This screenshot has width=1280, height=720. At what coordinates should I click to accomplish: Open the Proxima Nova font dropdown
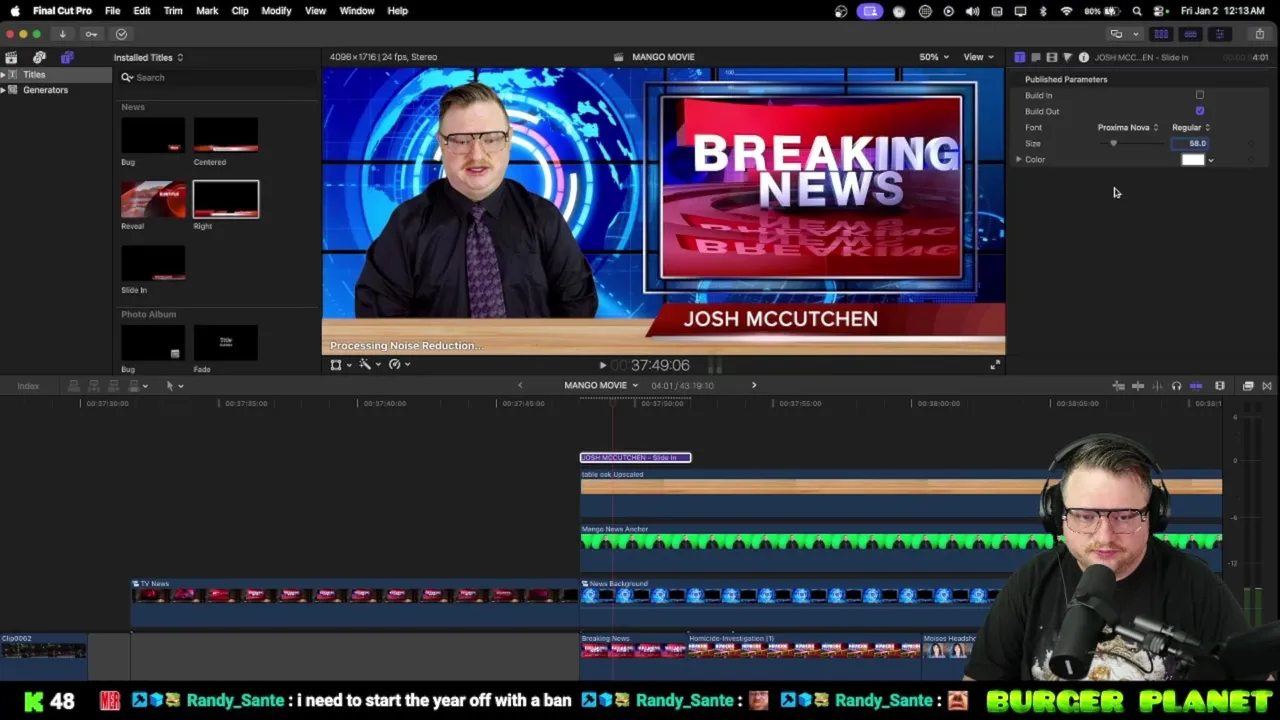[x=1128, y=127]
